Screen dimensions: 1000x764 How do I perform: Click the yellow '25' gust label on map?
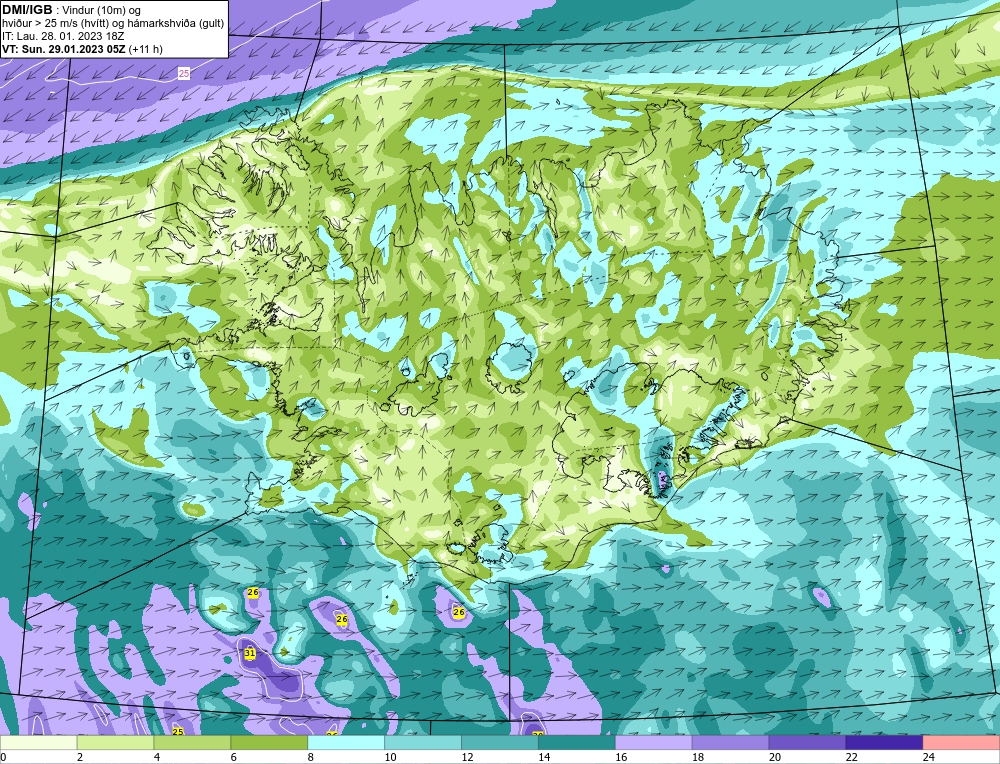click(178, 731)
